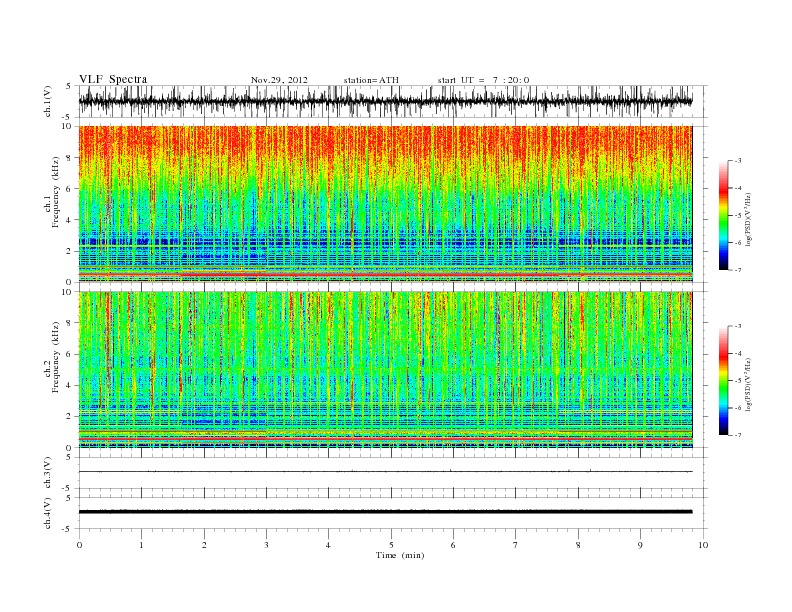The width and height of the screenshot is (792, 612).
Task: Click the '4' kHz tick on ch.1 spectrogram axis
Action: [x=69, y=220]
